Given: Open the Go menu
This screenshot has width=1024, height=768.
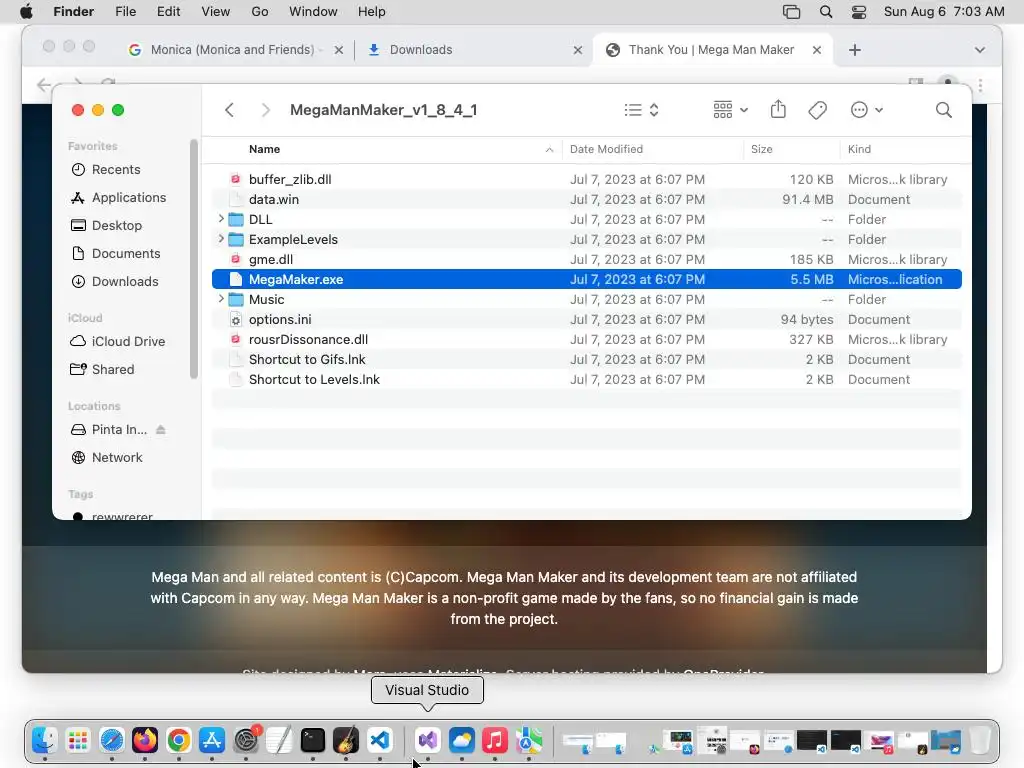Looking at the screenshot, I should [x=260, y=12].
